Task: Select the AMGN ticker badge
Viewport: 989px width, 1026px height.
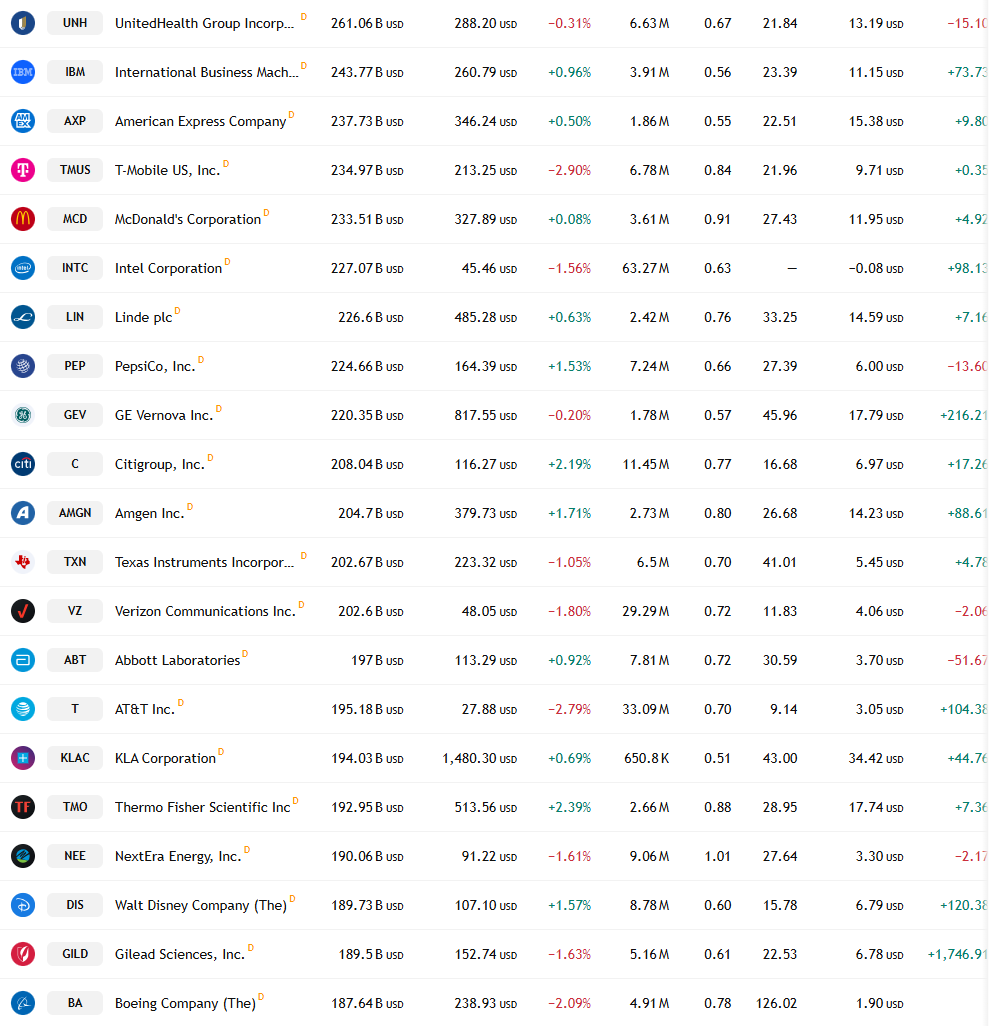Action: point(75,513)
